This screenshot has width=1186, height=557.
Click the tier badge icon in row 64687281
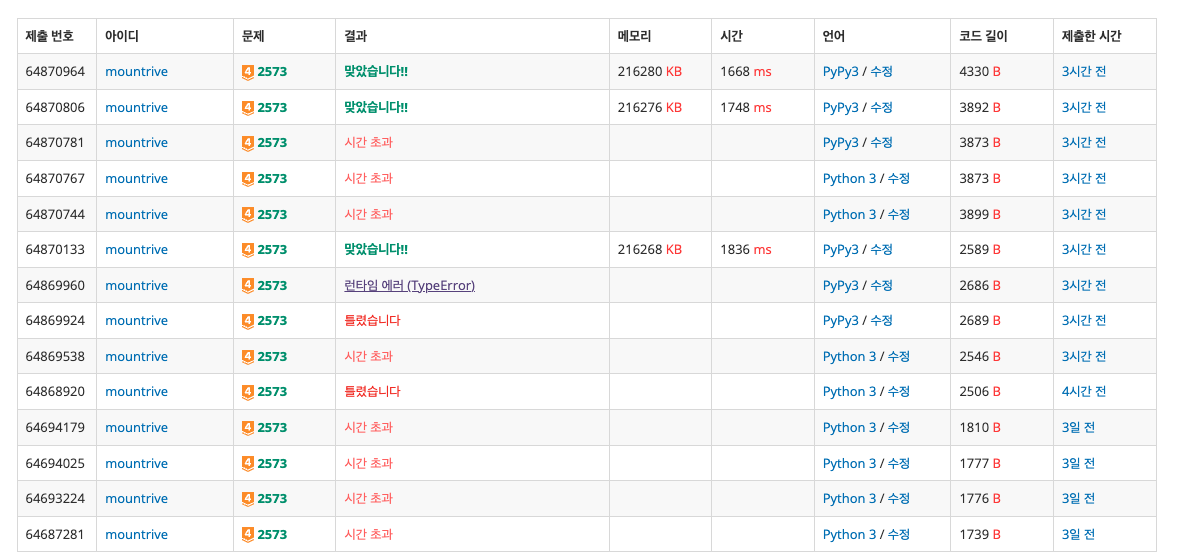[248, 534]
